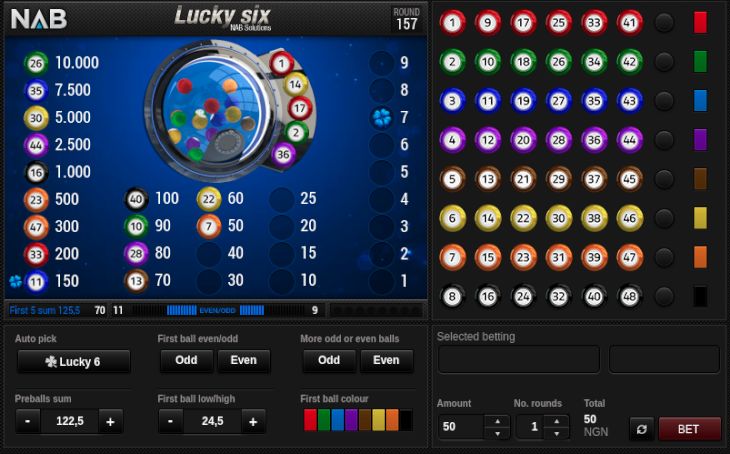730x454 pixels.
Task: Select blue in First ball colour swatches
Action: (x=338, y=420)
